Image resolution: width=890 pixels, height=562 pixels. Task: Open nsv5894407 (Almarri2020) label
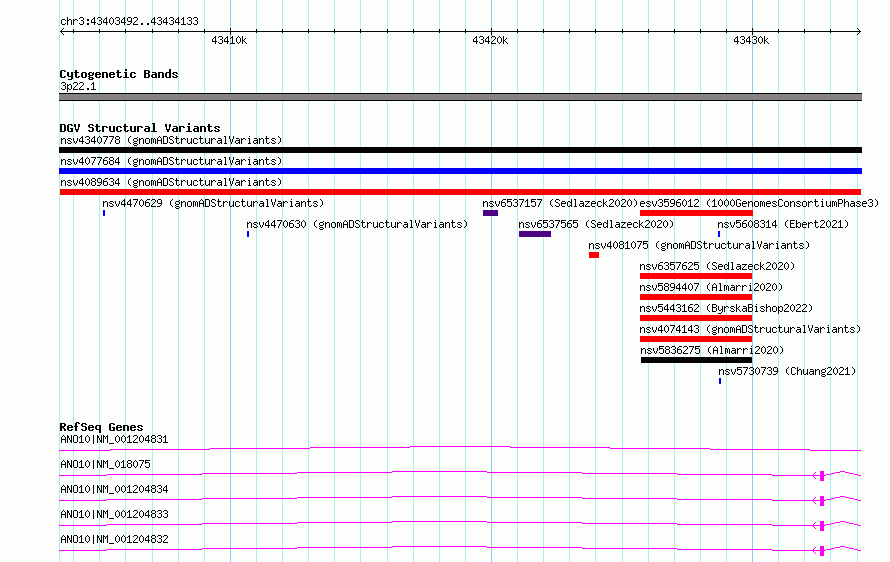pyautogui.click(x=711, y=287)
